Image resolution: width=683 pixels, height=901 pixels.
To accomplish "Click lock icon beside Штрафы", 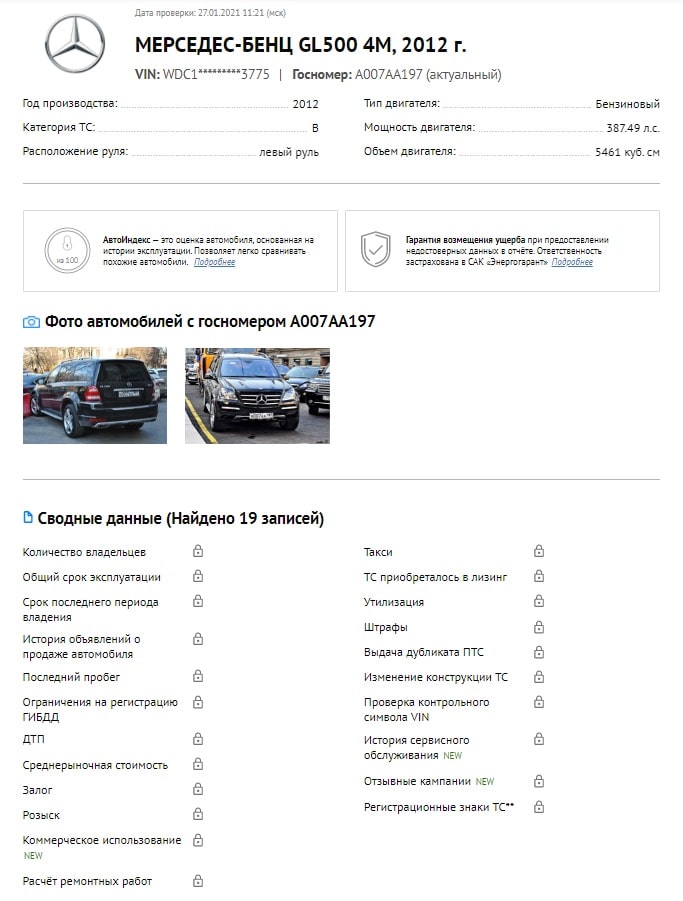I will pos(539,627).
